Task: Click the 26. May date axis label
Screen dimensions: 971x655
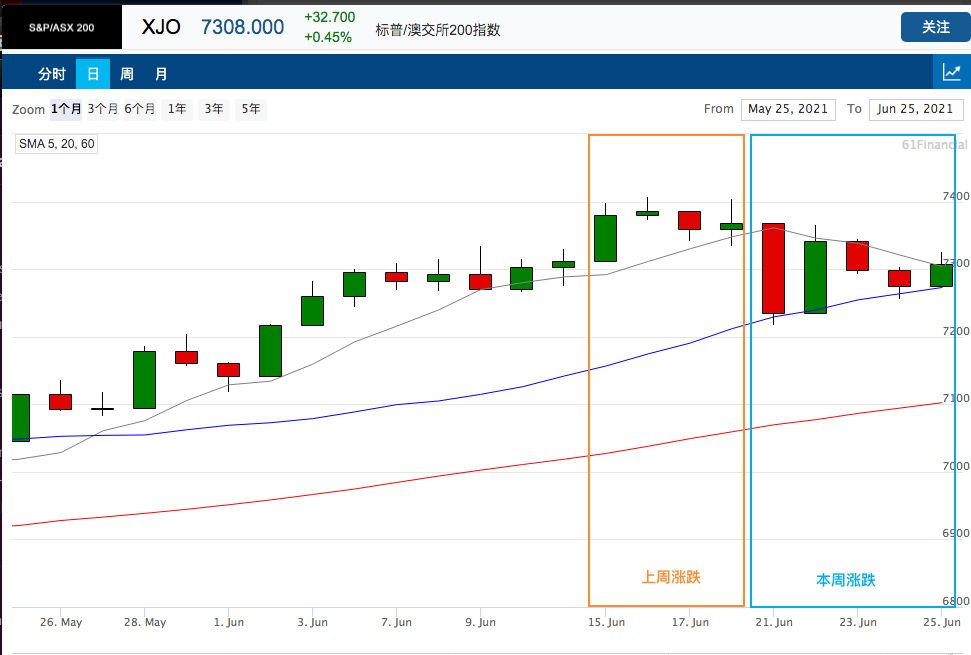Action: click(61, 622)
